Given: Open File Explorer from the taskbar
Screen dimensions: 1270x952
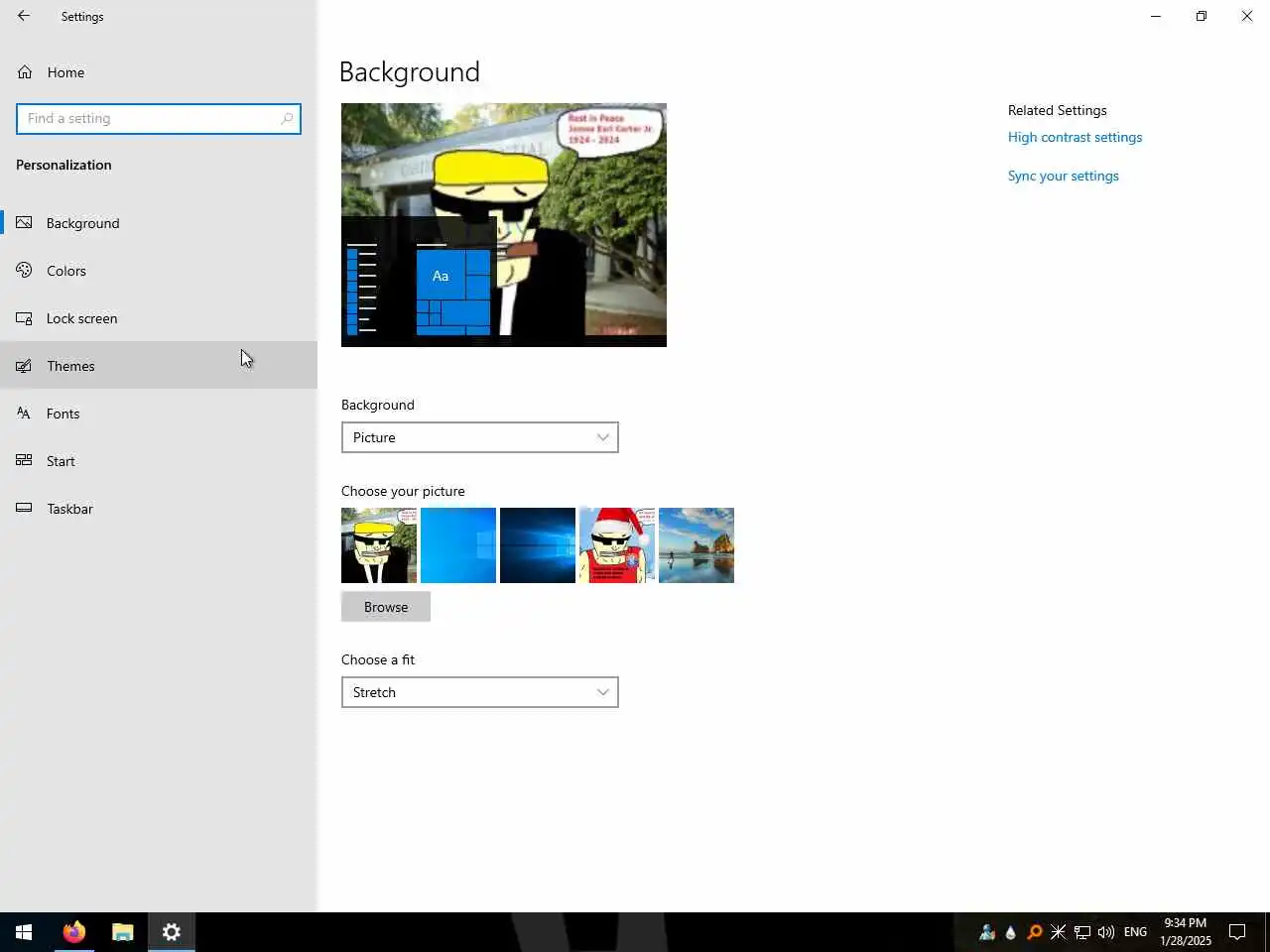Looking at the screenshot, I should [123, 932].
